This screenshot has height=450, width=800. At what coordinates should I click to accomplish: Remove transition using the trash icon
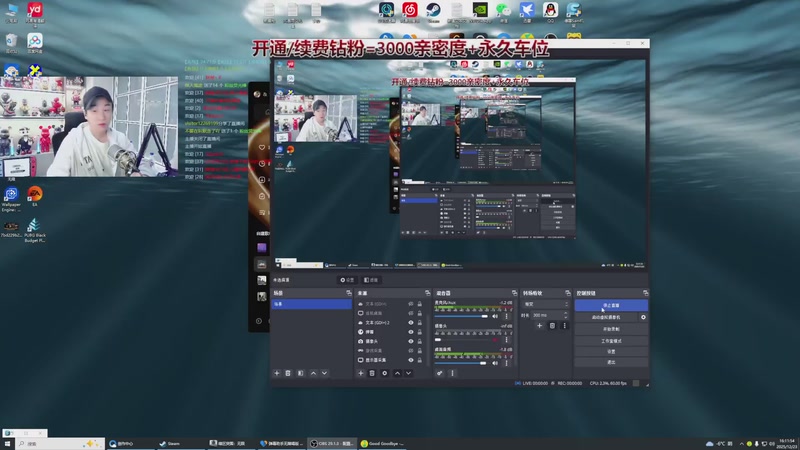coord(552,326)
